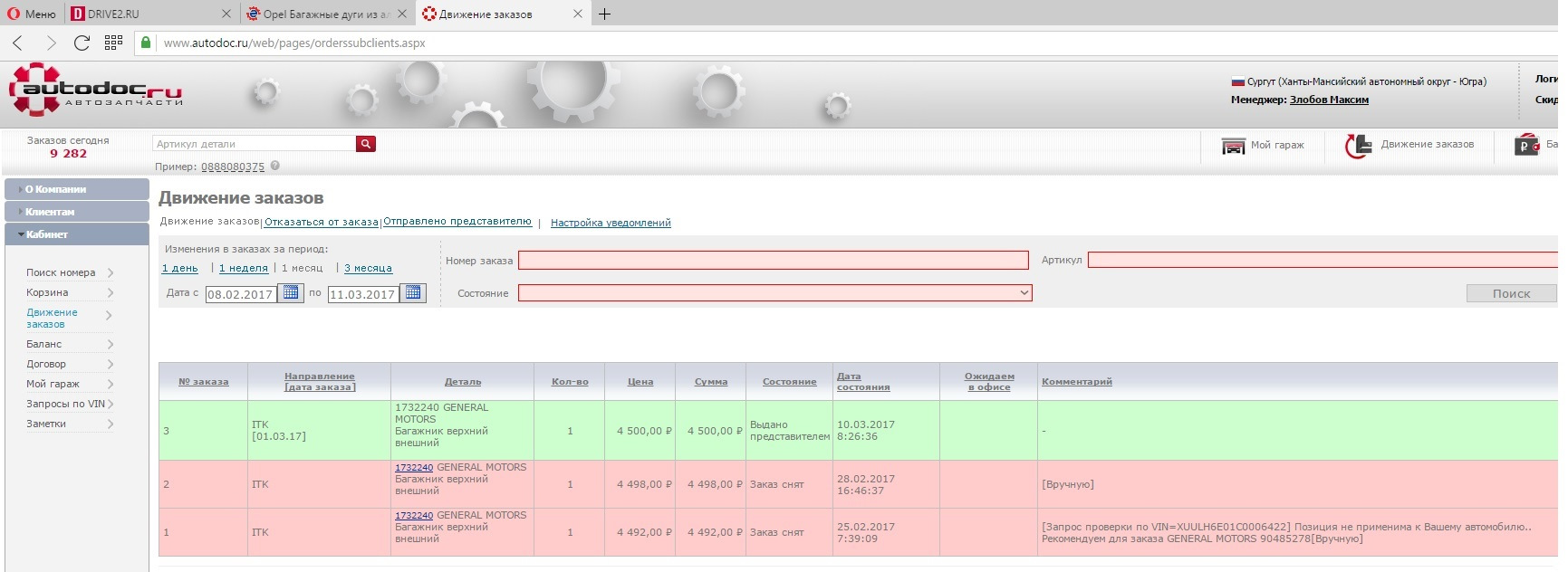This screenshot has height=572, width=1568.
Task: Open 1732240 link in order 1 row
Action: point(414,516)
